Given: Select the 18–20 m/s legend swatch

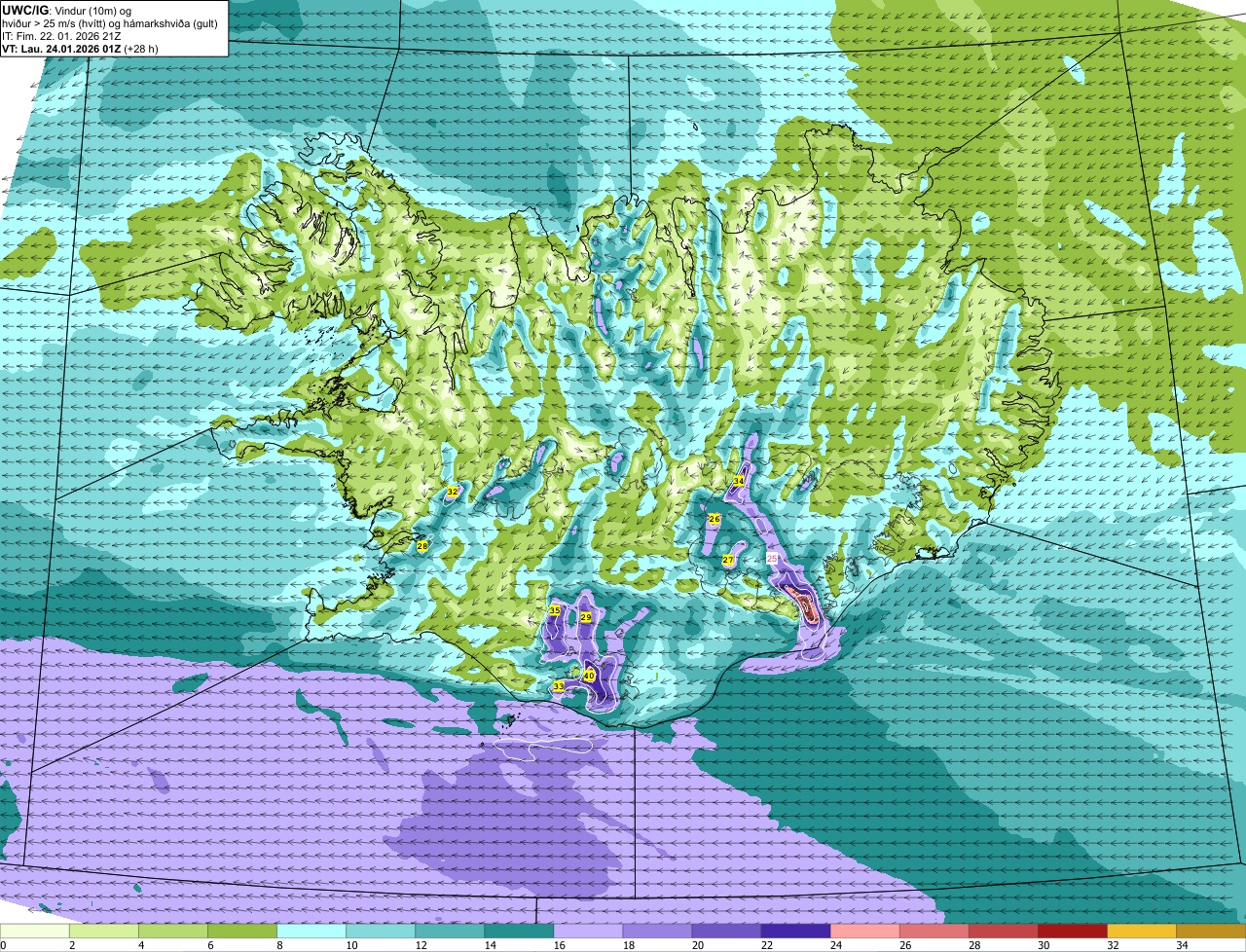Looking at the screenshot, I should 657,932.
